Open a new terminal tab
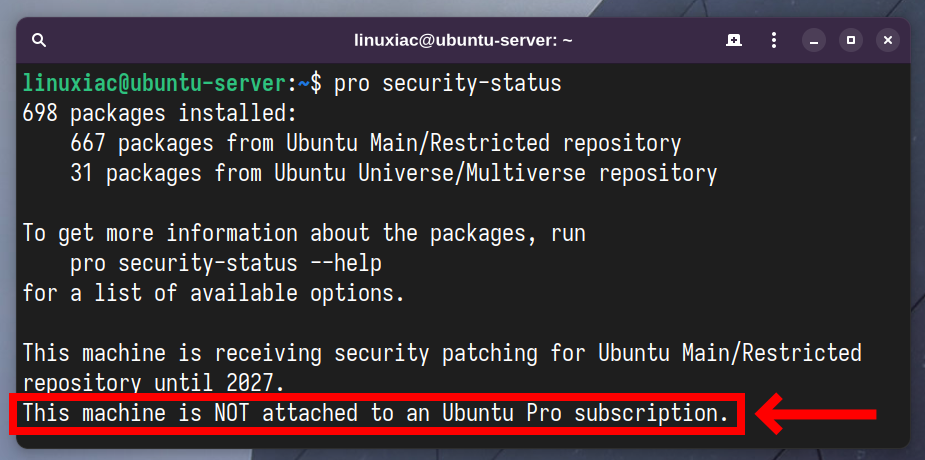Image resolution: width=925 pixels, height=460 pixels. (734, 41)
